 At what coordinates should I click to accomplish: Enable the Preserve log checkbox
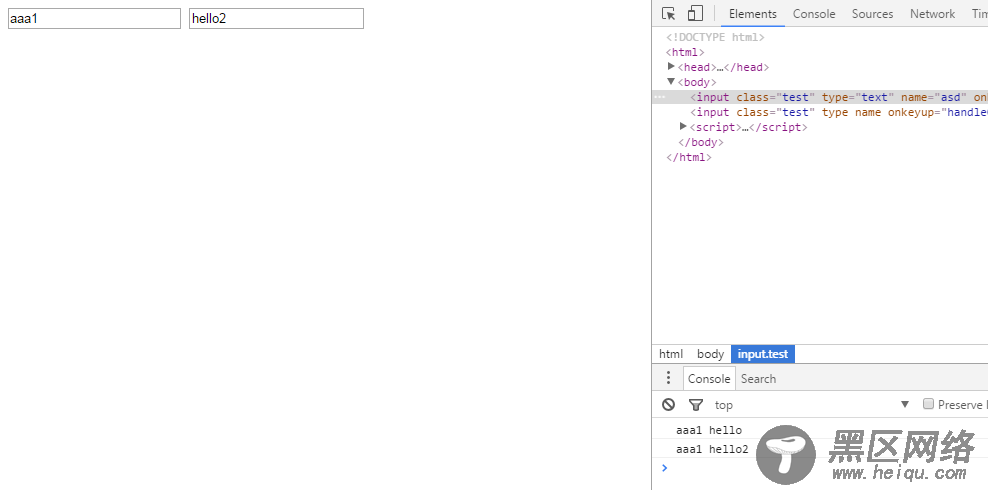[928, 404]
